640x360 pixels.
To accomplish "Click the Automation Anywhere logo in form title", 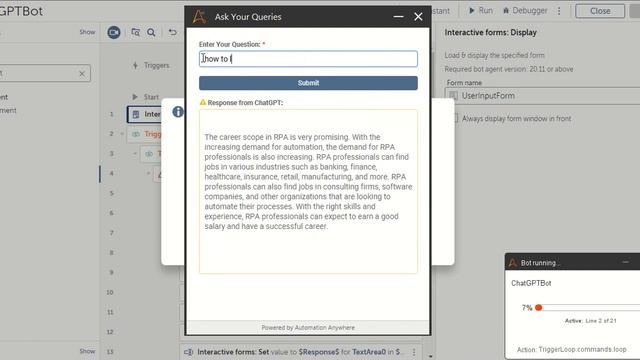I will coord(199,17).
